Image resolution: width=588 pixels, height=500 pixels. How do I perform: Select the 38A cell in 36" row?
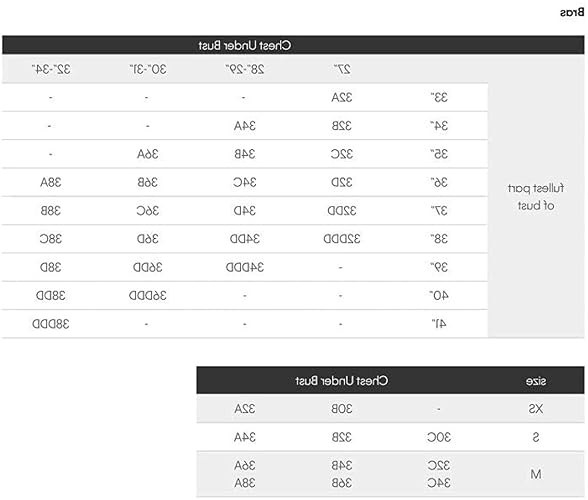point(51,183)
